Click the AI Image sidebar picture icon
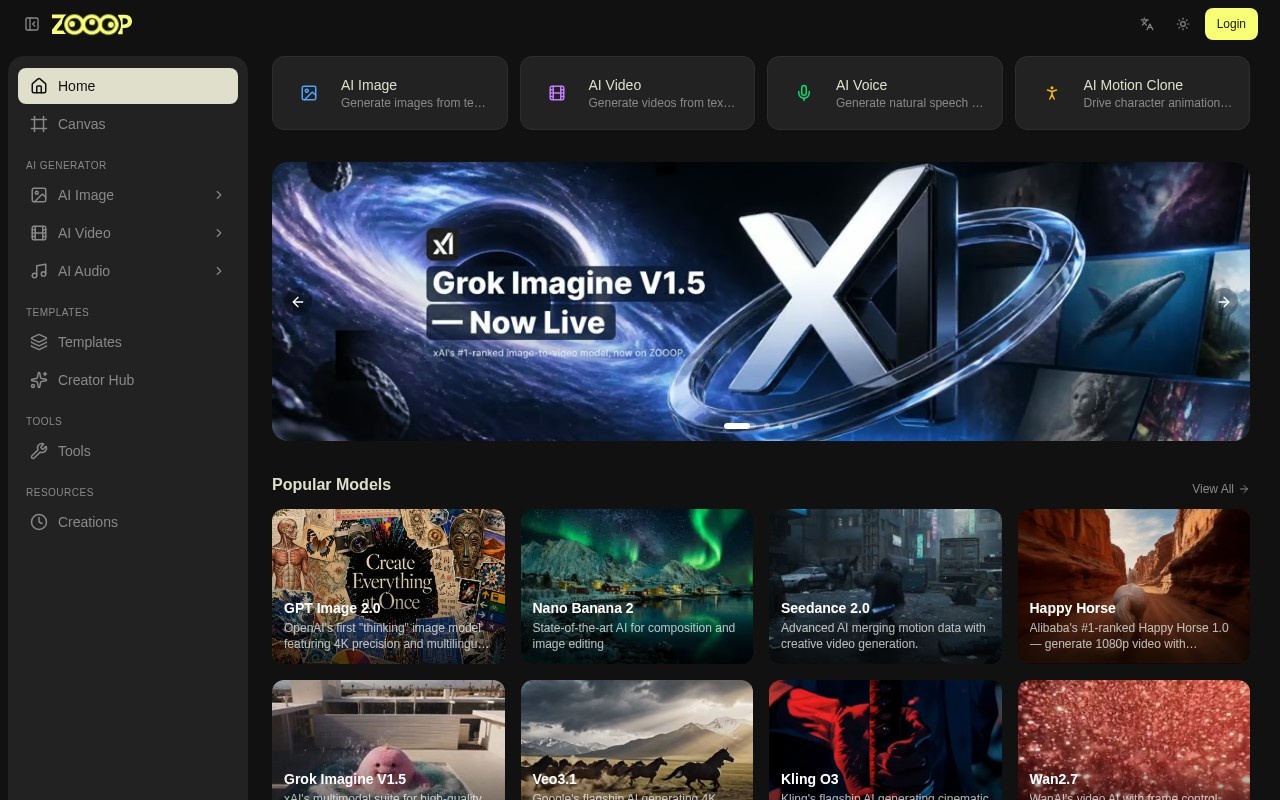This screenshot has height=800, width=1280. pyautogui.click(x=39, y=195)
